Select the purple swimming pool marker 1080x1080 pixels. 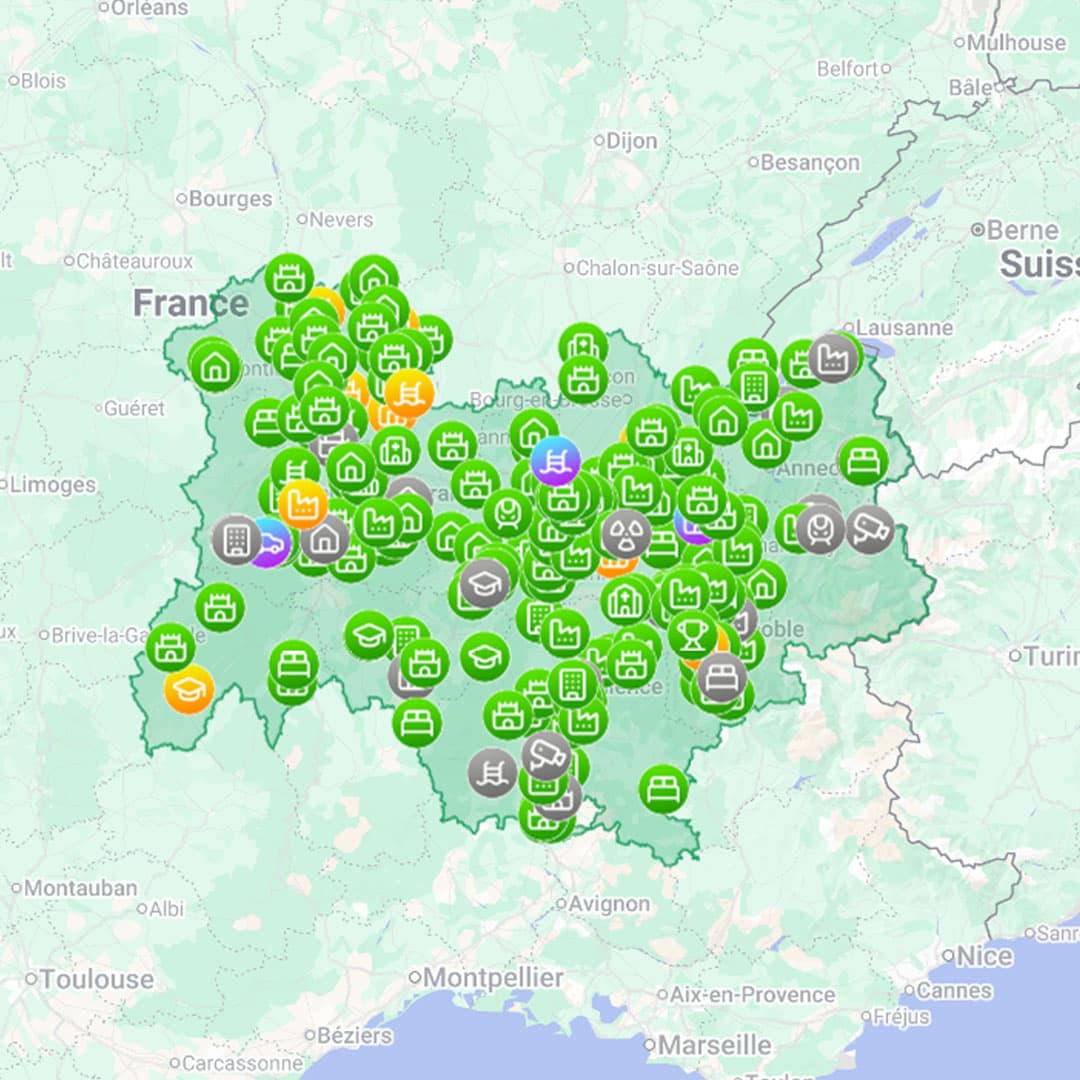tap(556, 460)
